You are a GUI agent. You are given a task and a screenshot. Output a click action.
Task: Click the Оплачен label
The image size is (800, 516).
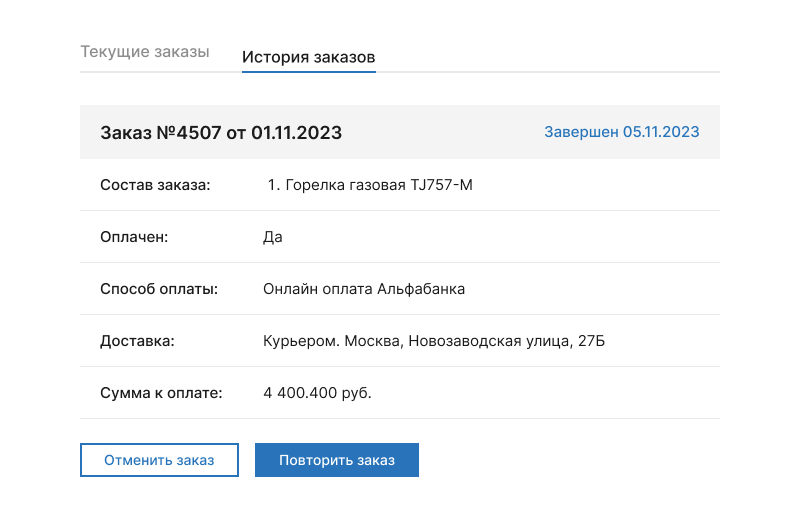coord(135,237)
